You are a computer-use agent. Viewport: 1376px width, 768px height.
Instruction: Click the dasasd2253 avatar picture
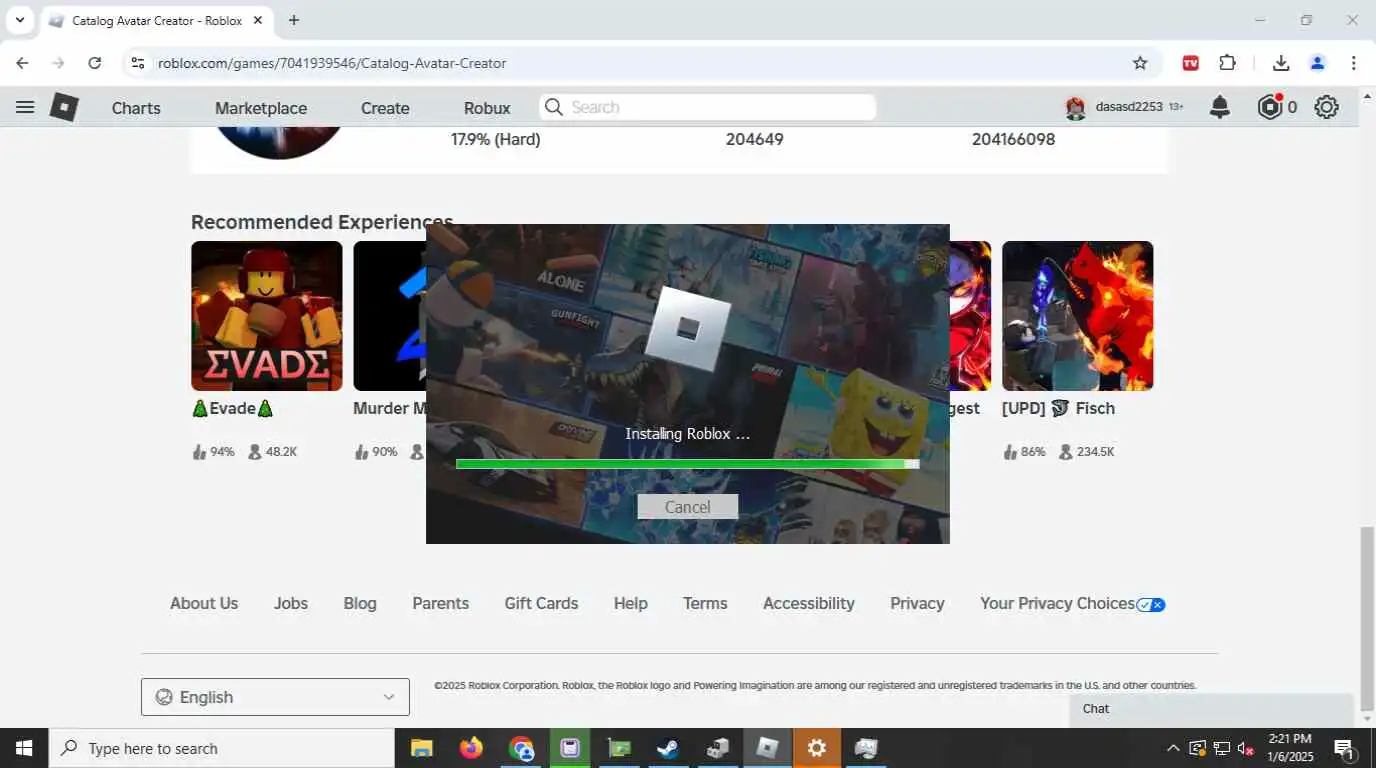click(x=1076, y=107)
